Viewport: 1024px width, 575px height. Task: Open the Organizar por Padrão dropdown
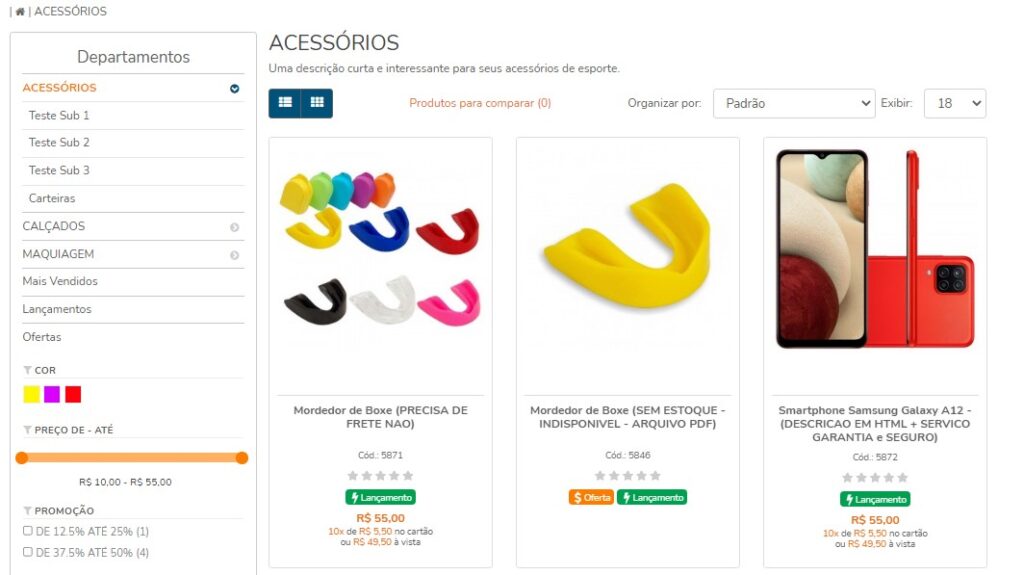(x=794, y=103)
